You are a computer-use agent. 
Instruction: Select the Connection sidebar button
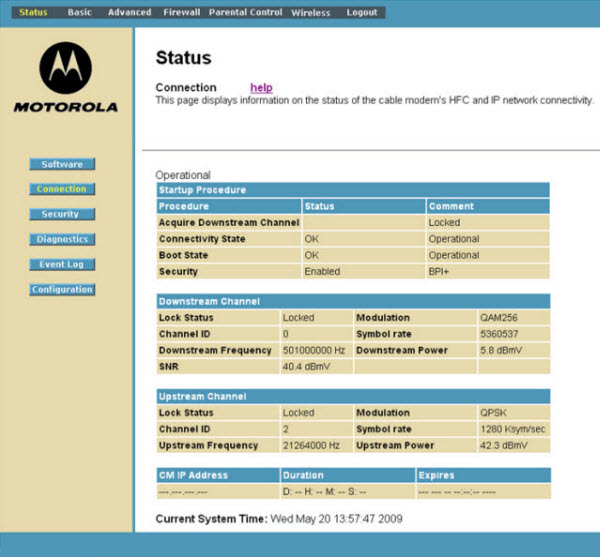click(62, 189)
